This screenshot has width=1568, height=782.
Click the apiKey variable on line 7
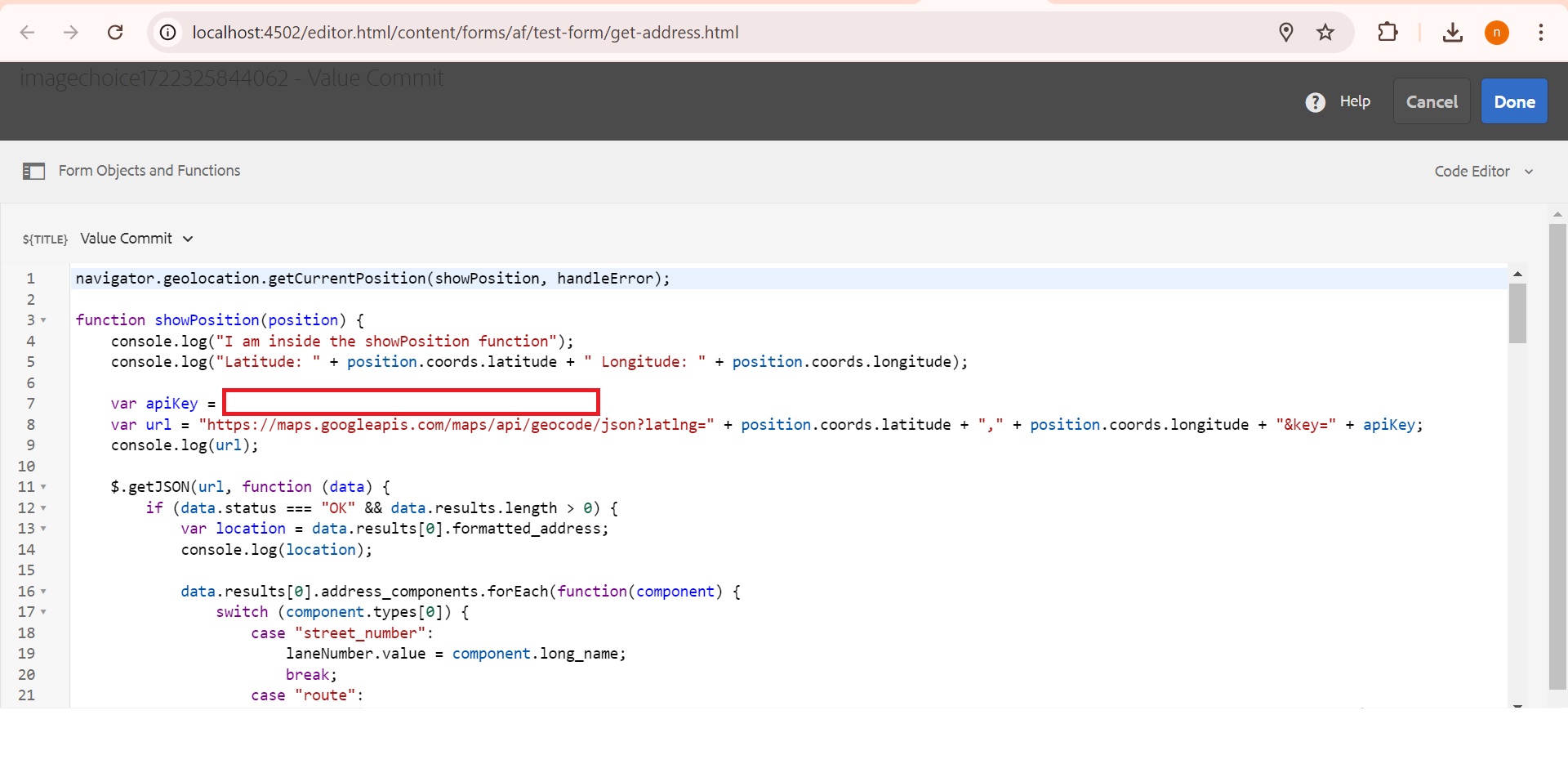pyautogui.click(x=171, y=404)
